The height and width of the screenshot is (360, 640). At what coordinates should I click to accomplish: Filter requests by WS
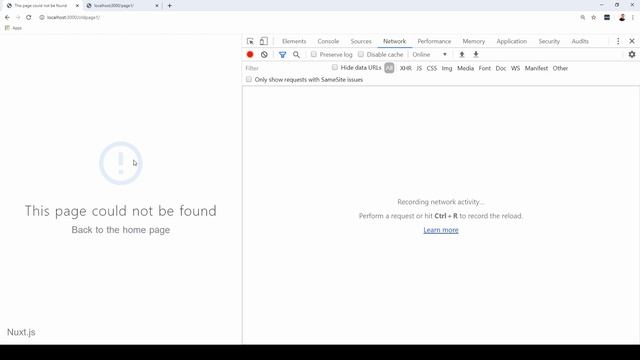[516, 68]
